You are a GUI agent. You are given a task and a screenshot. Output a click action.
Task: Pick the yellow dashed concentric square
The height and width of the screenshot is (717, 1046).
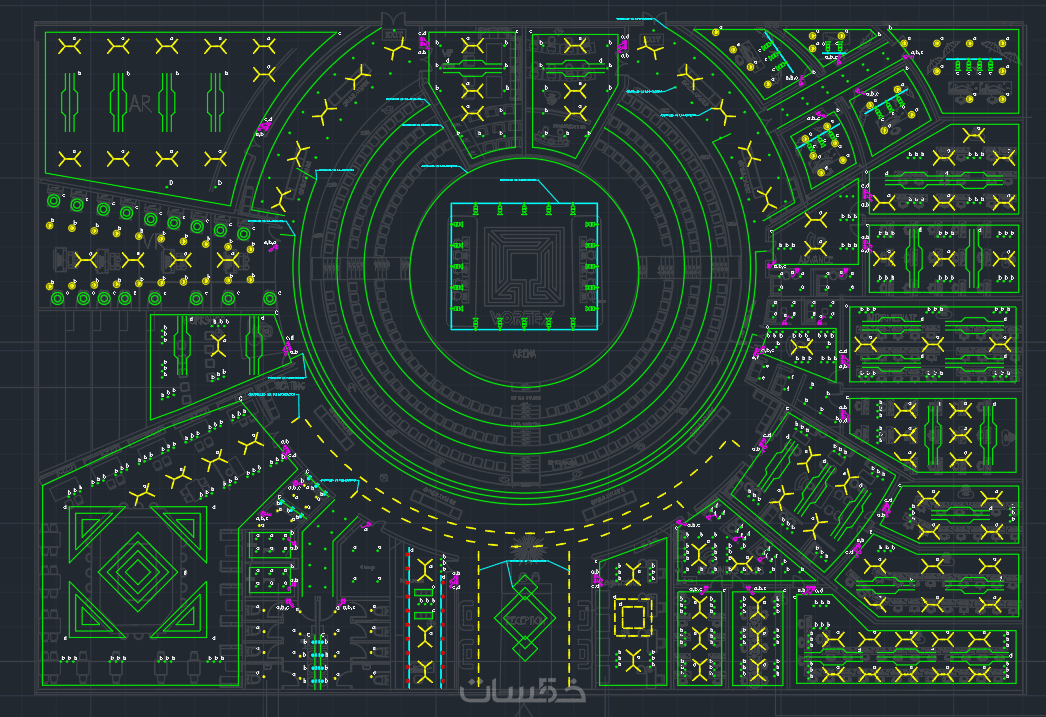click(632, 617)
